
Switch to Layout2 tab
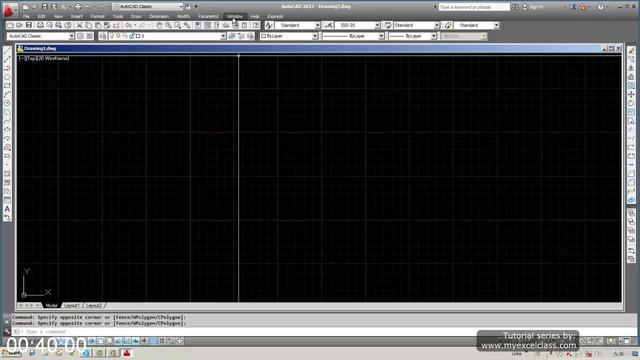click(94, 305)
